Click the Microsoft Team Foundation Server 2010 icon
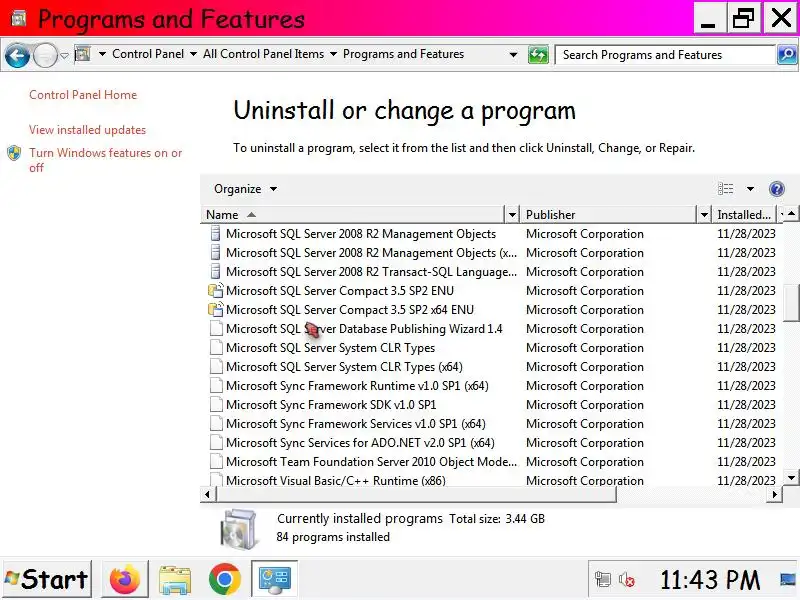This screenshot has height=600, width=800. click(216, 462)
